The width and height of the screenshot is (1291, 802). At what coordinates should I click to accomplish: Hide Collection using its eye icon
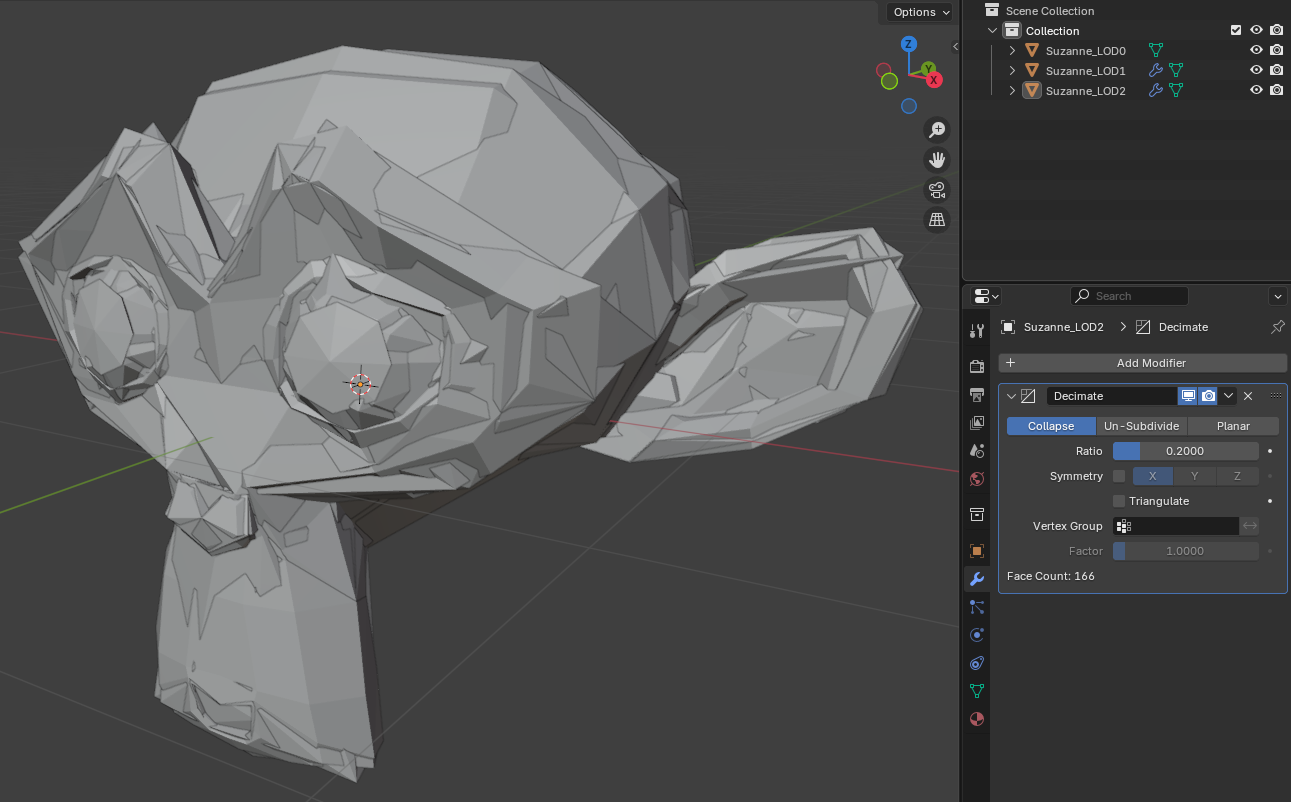[x=1257, y=30]
